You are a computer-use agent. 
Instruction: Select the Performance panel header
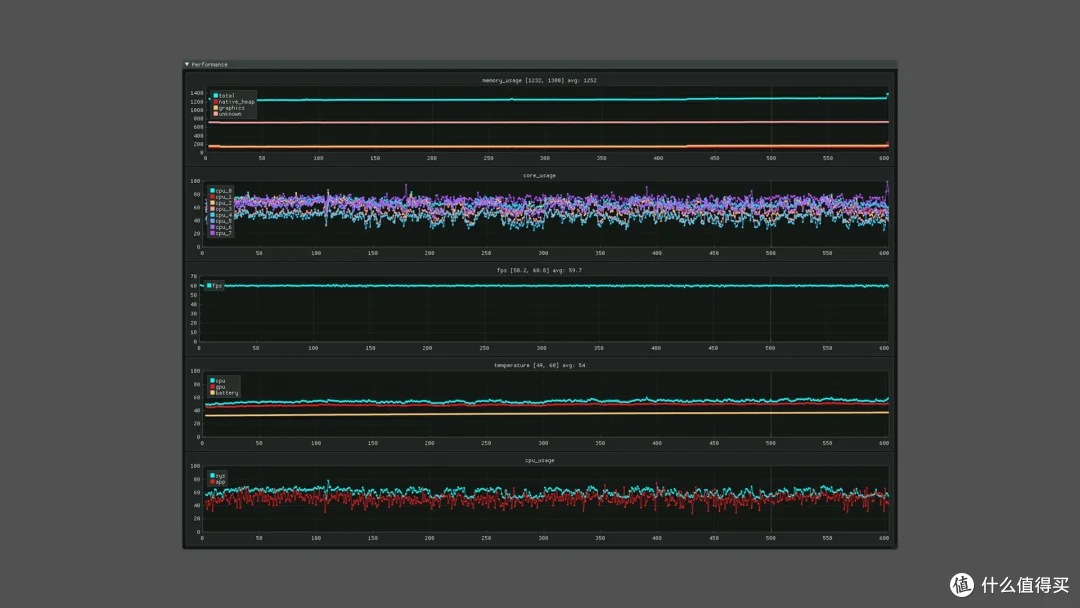[x=540, y=64]
